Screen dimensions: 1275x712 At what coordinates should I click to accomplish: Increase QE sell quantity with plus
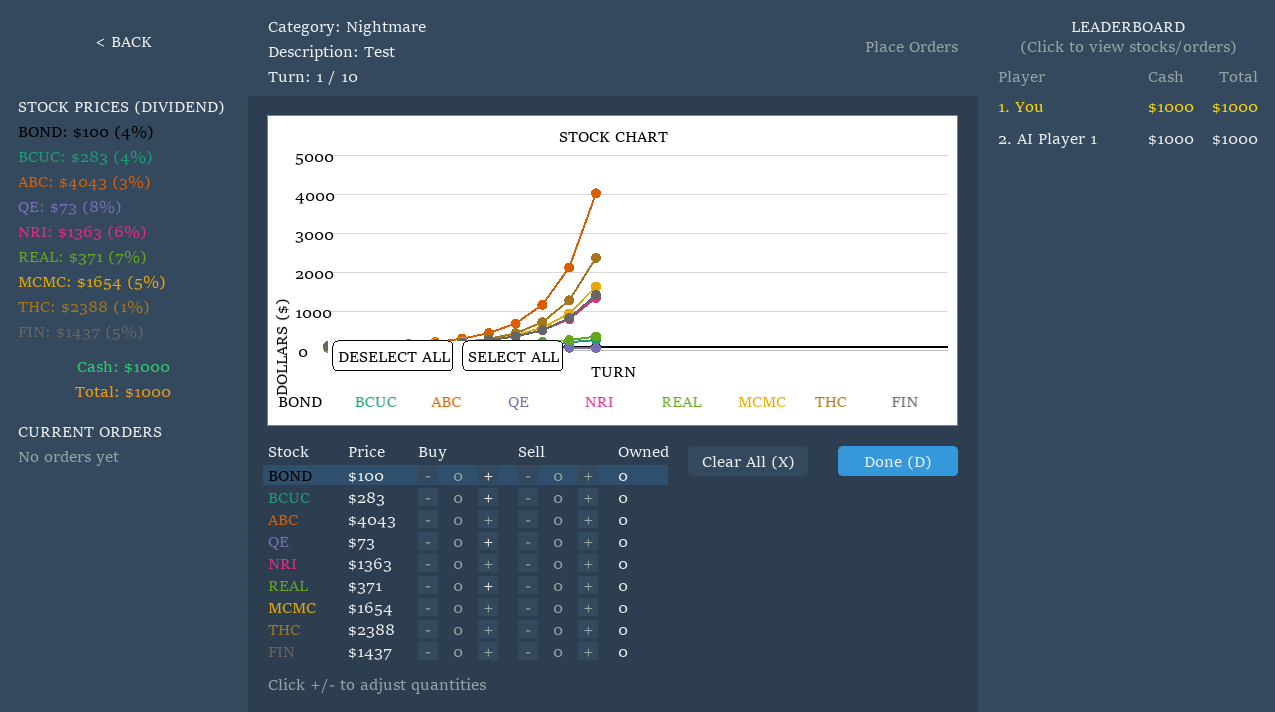click(588, 542)
